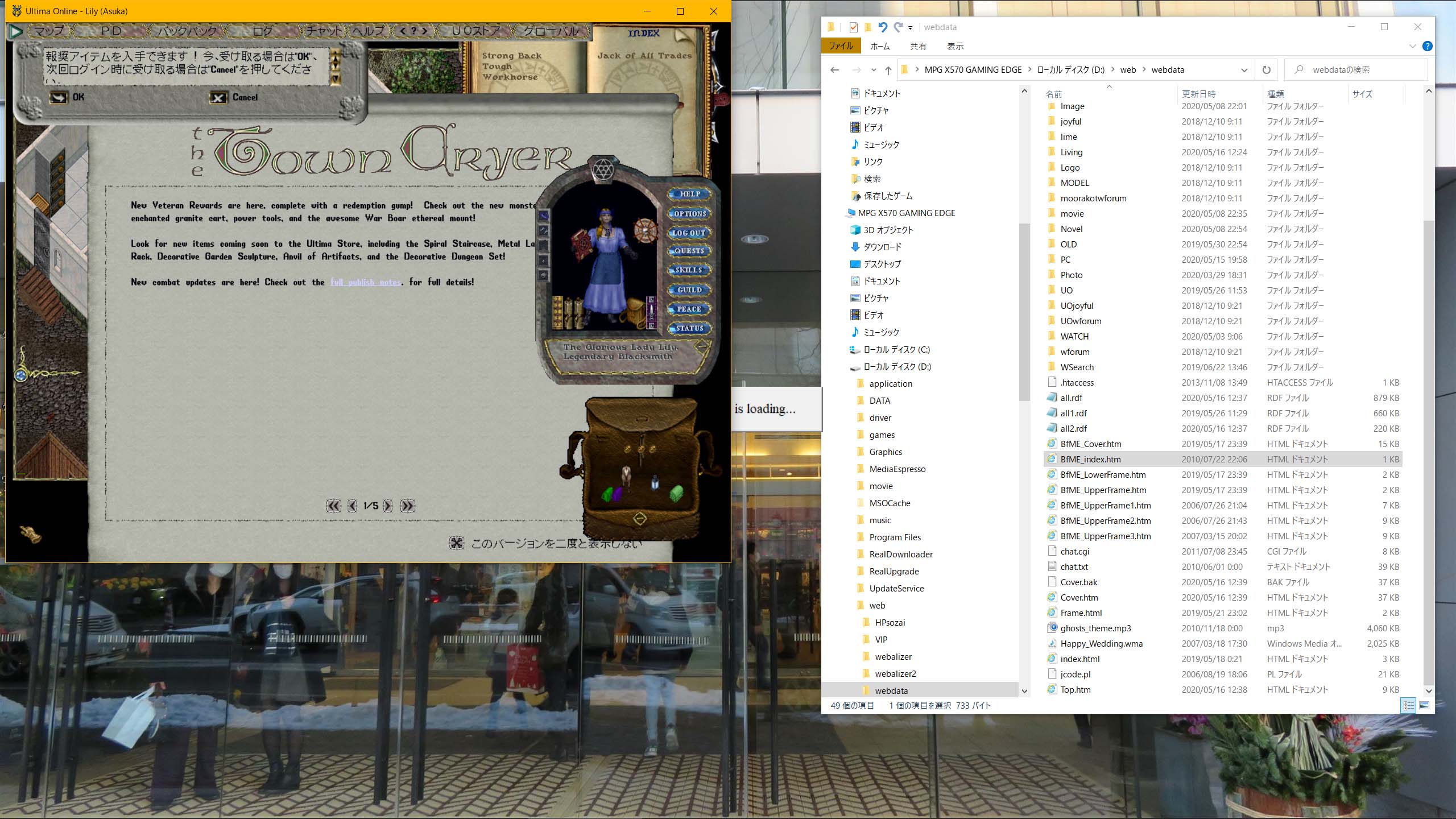
Task: Toggle PEACE mode on the paperdoll
Action: point(689,309)
